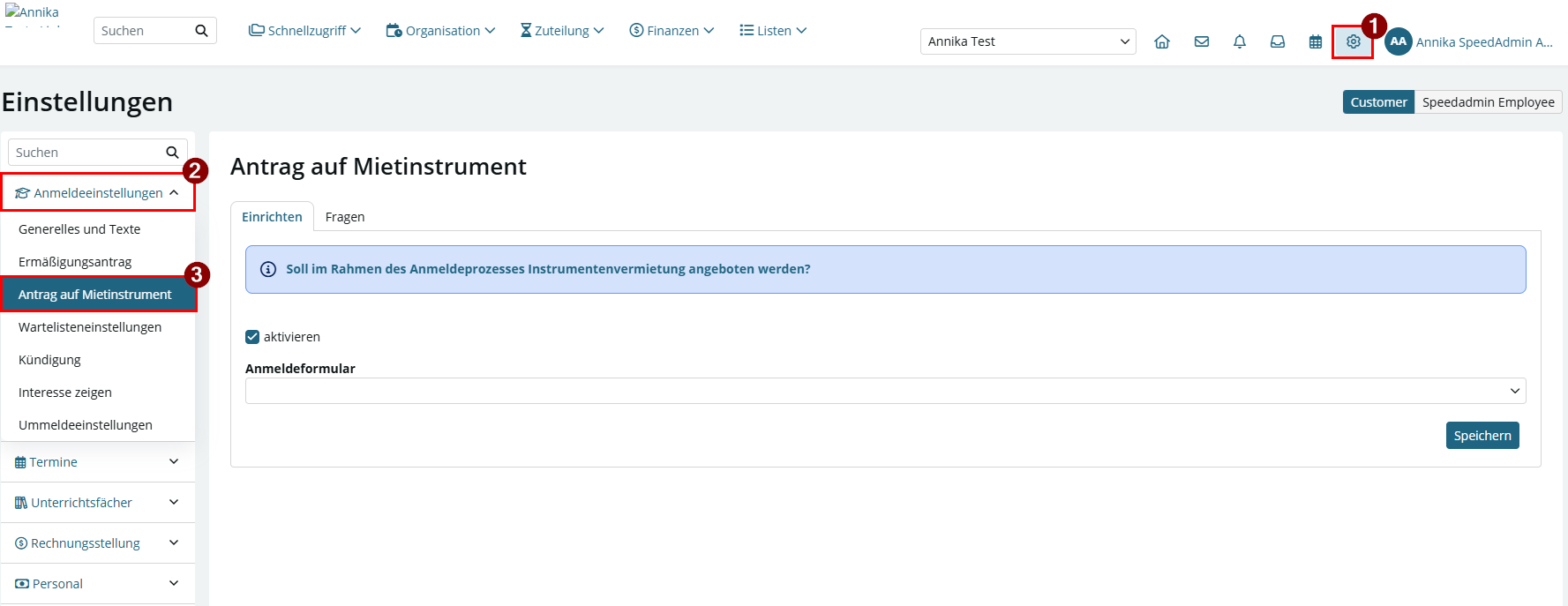The width and height of the screenshot is (1568, 606).
Task: Switch to the Einrichten tab
Action: [x=272, y=217]
